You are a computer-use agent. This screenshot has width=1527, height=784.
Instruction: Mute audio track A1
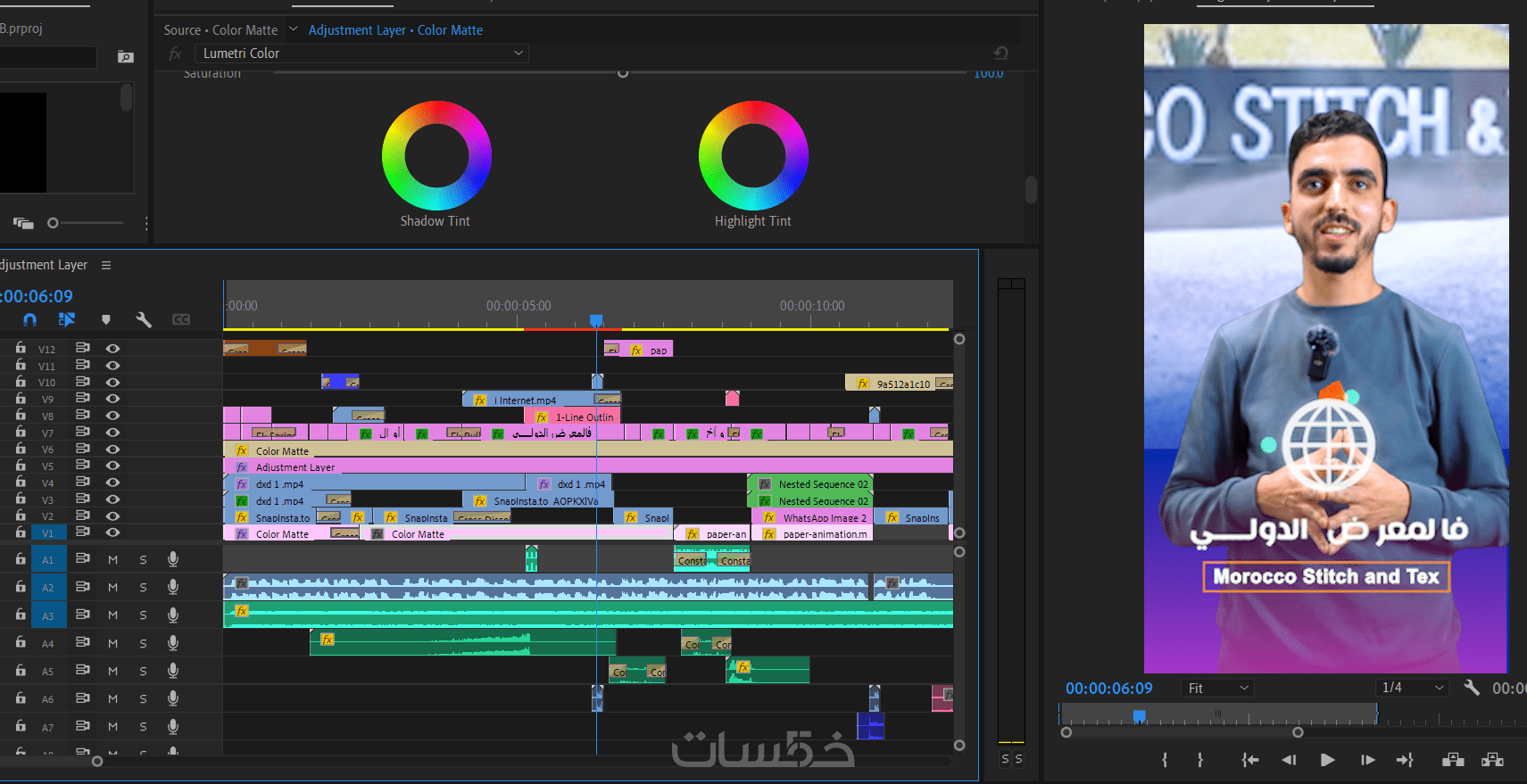(x=112, y=560)
